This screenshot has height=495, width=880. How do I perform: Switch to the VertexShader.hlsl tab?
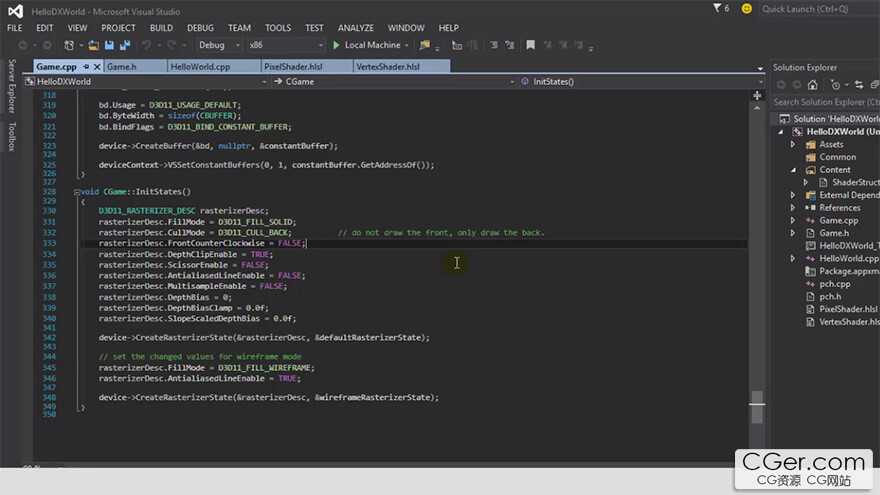click(402, 66)
